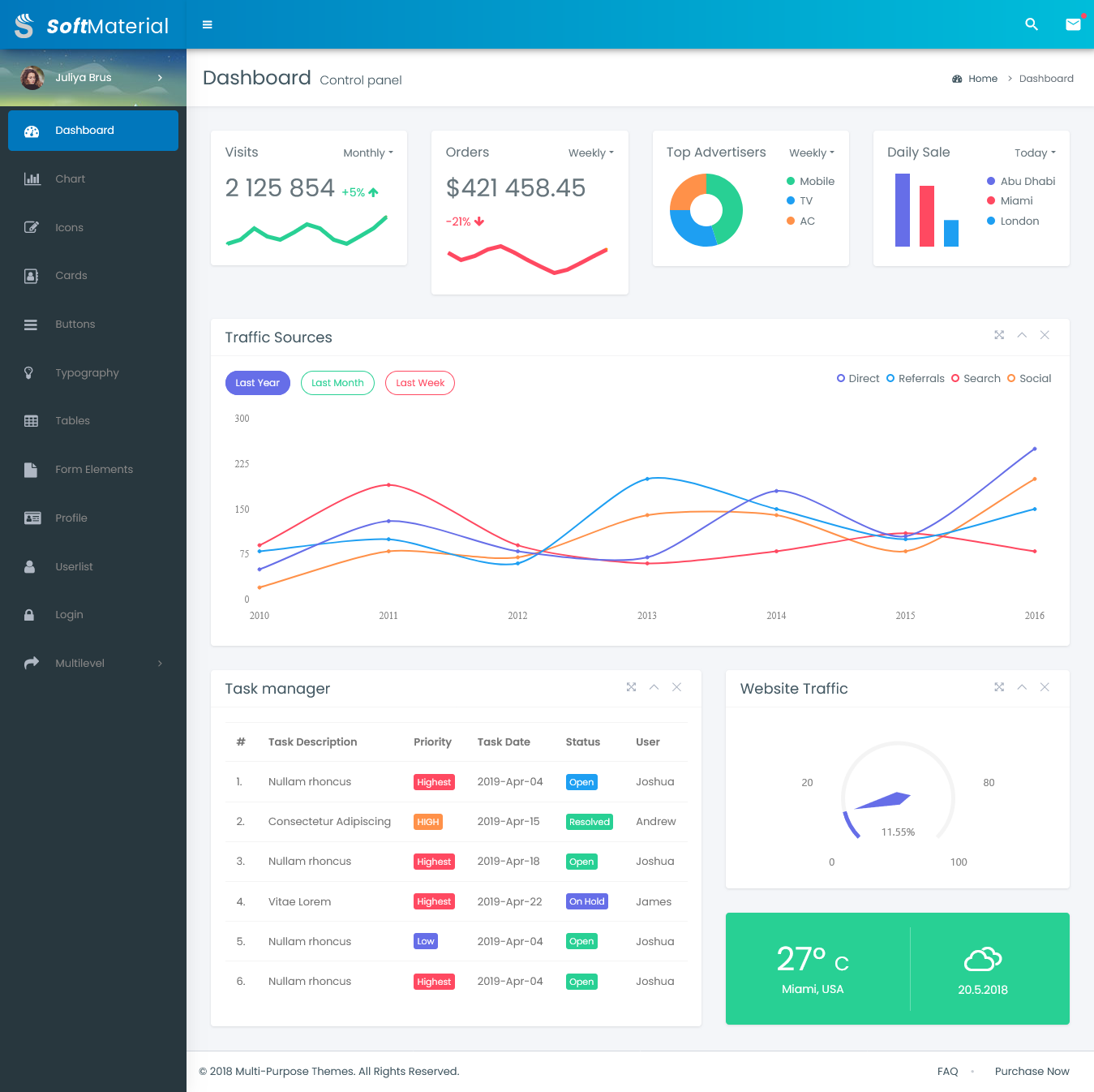Click the Website Traffic gauge needle

coord(883,801)
